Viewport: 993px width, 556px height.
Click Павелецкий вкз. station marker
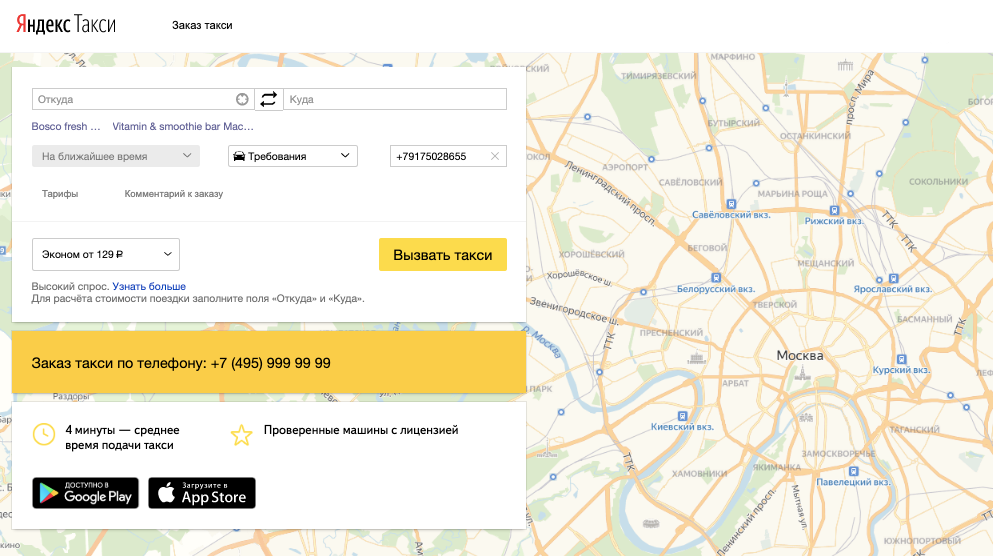854,471
